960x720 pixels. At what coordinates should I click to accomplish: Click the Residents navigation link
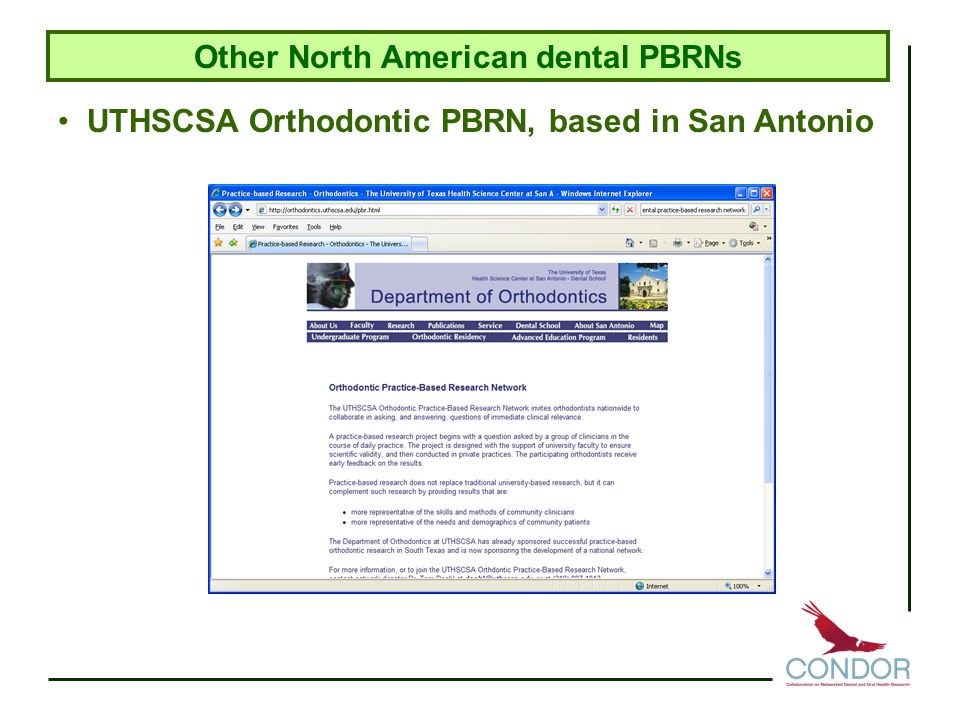[642, 337]
